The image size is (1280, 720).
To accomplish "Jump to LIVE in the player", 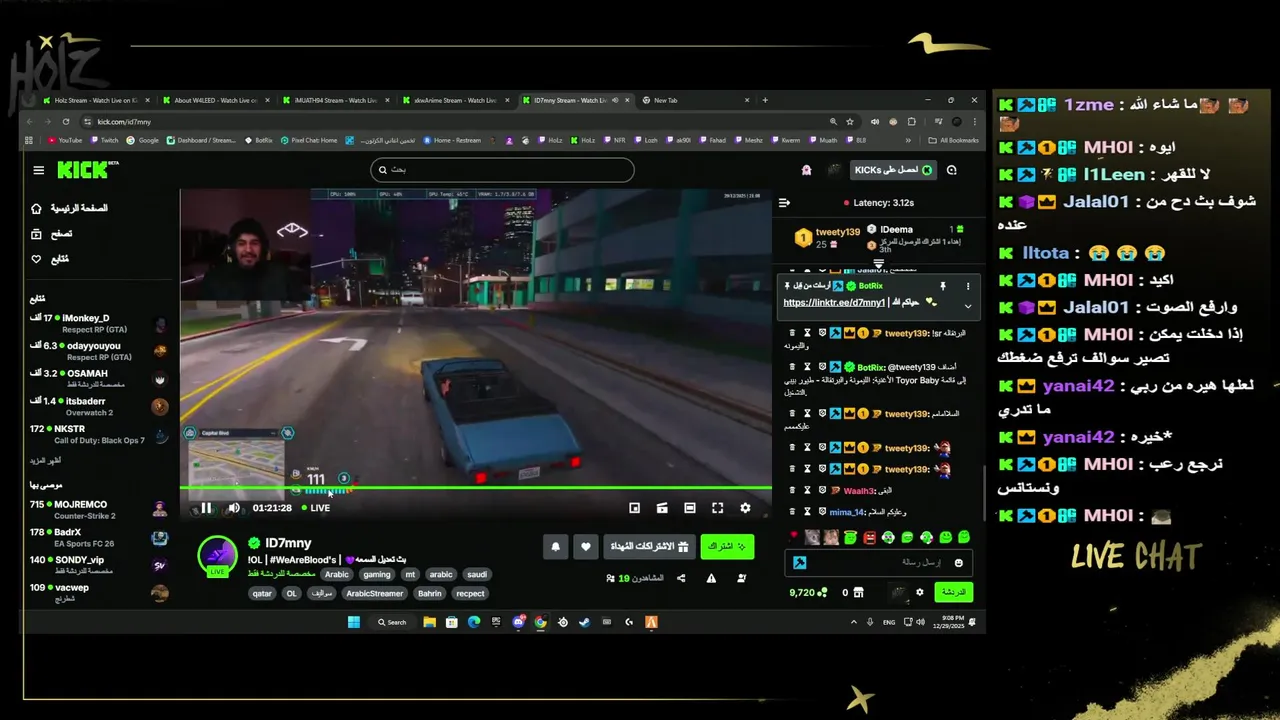I will pyautogui.click(x=316, y=508).
